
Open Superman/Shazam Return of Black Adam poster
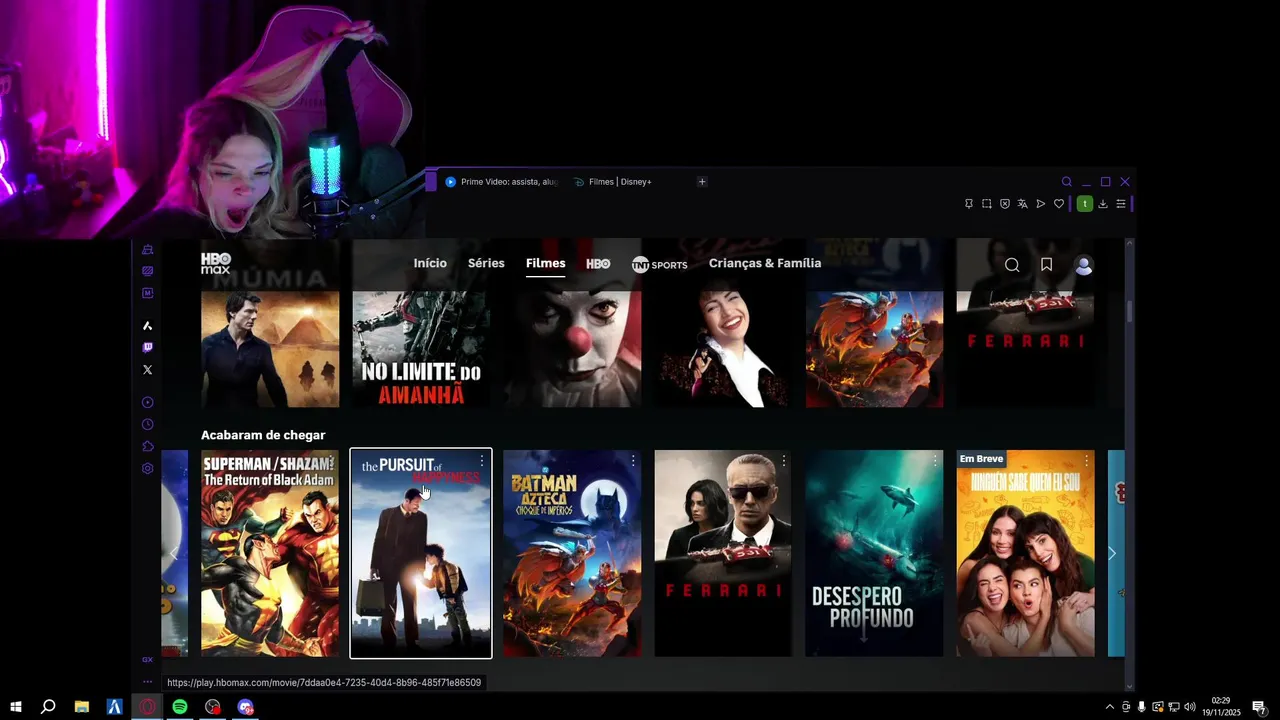tap(270, 553)
